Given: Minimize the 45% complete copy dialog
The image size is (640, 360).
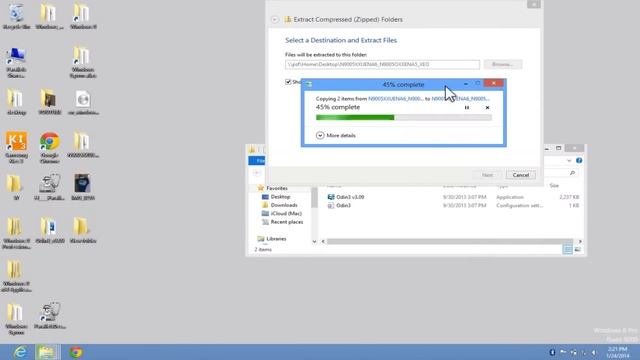Looking at the screenshot, I should [466, 84].
